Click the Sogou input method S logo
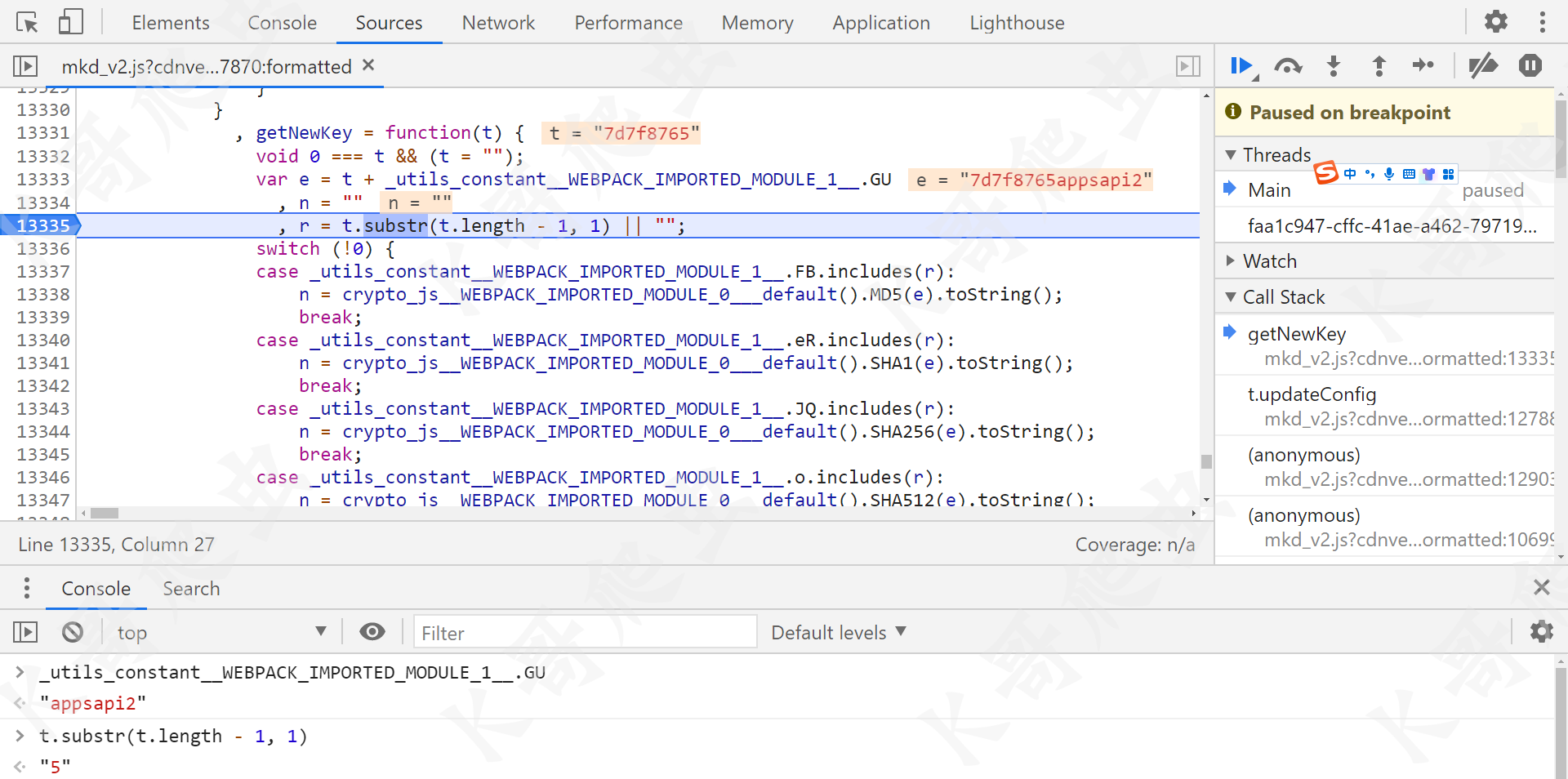 click(1325, 172)
